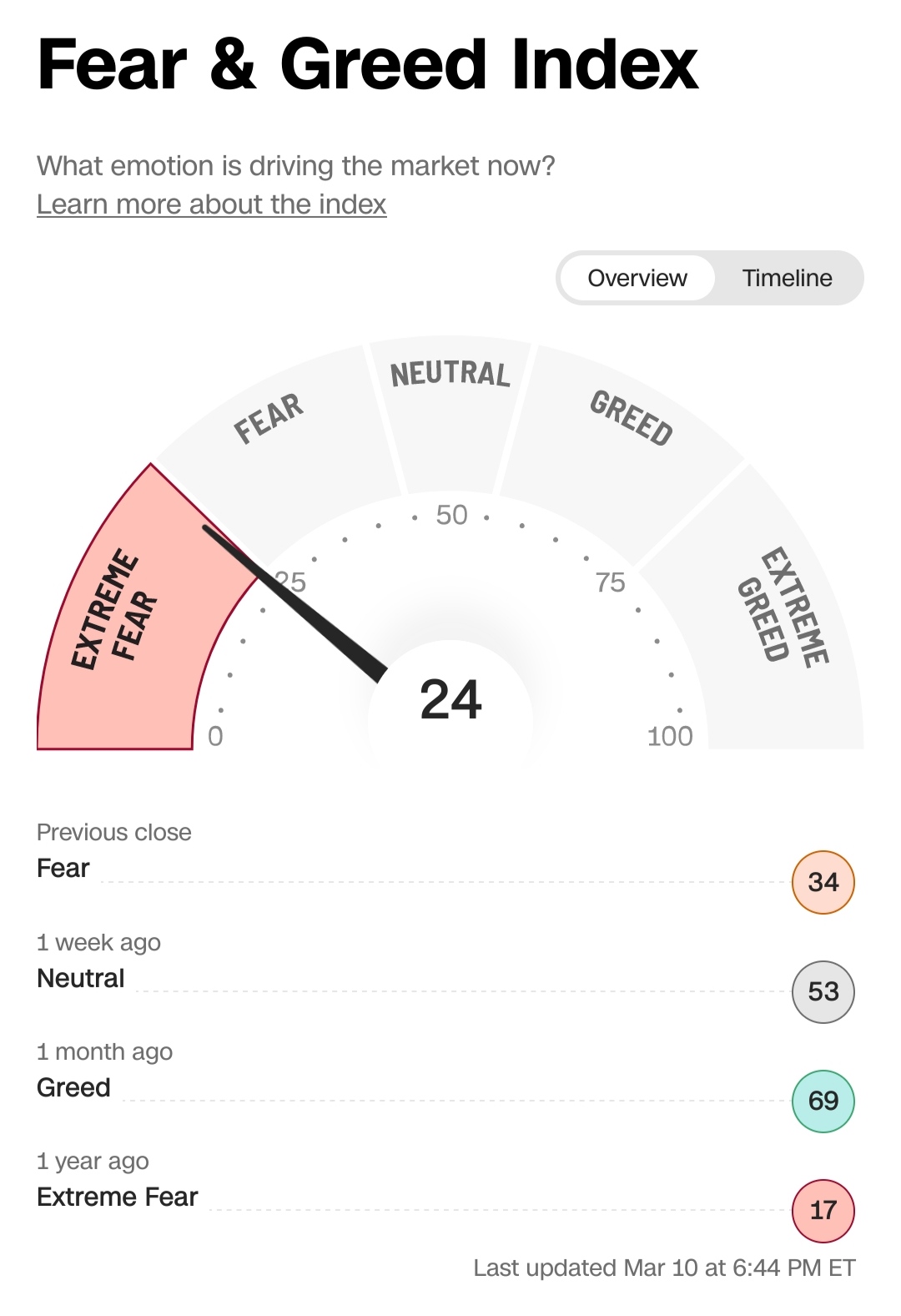Screen dimensions: 901x1316
Task: Click the 1 year ago badge 17
Action: pyautogui.click(x=823, y=1210)
